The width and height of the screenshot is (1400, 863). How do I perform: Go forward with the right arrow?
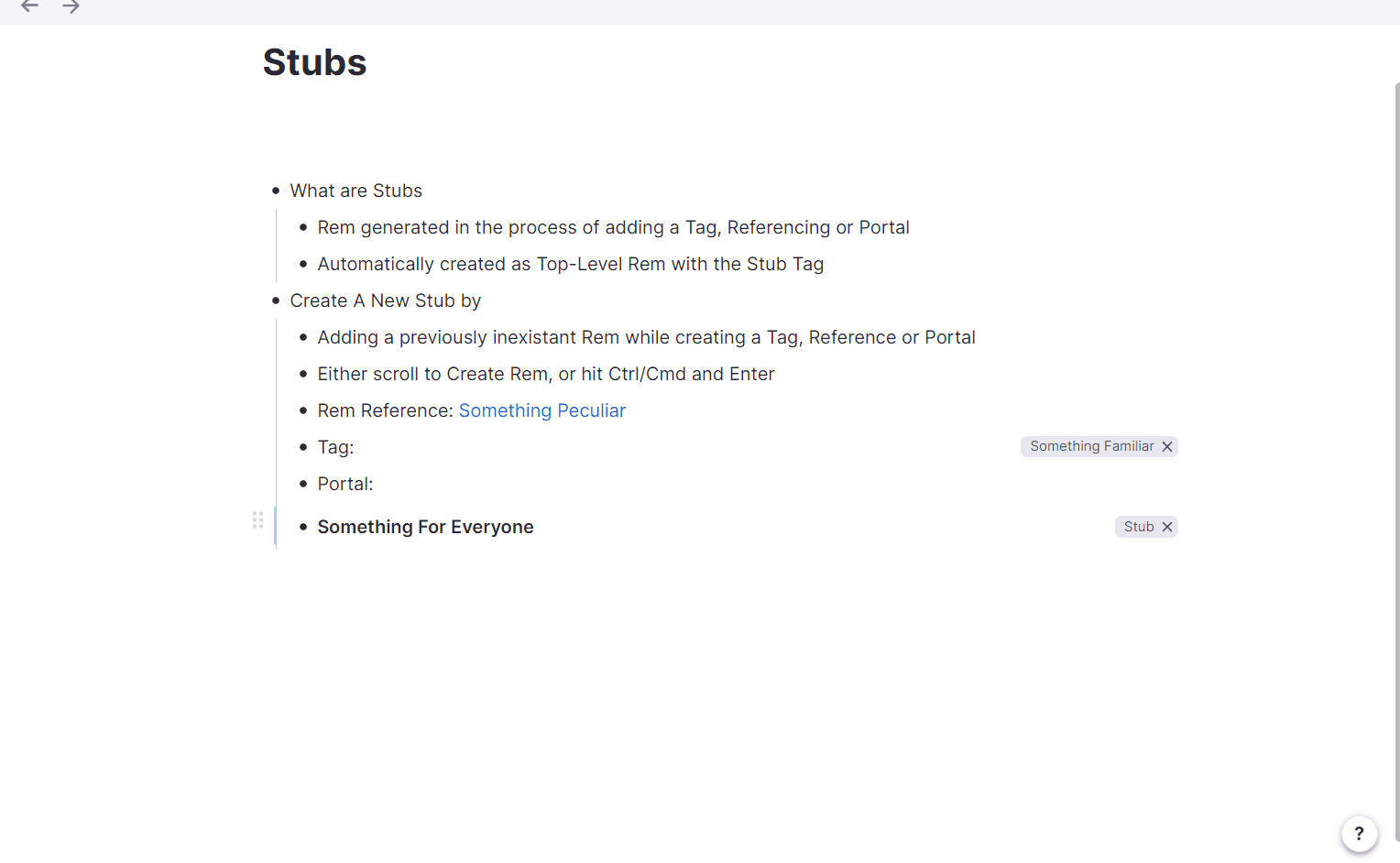[71, 6]
